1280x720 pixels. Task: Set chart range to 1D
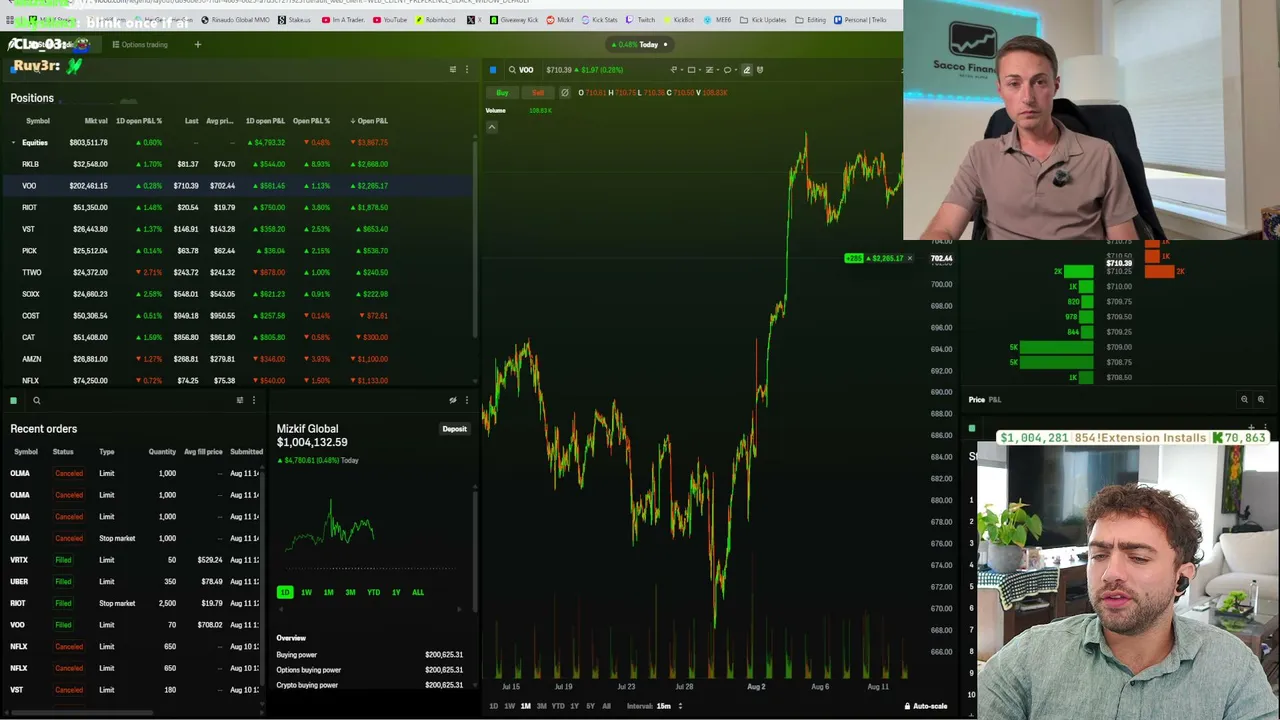(x=493, y=706)
